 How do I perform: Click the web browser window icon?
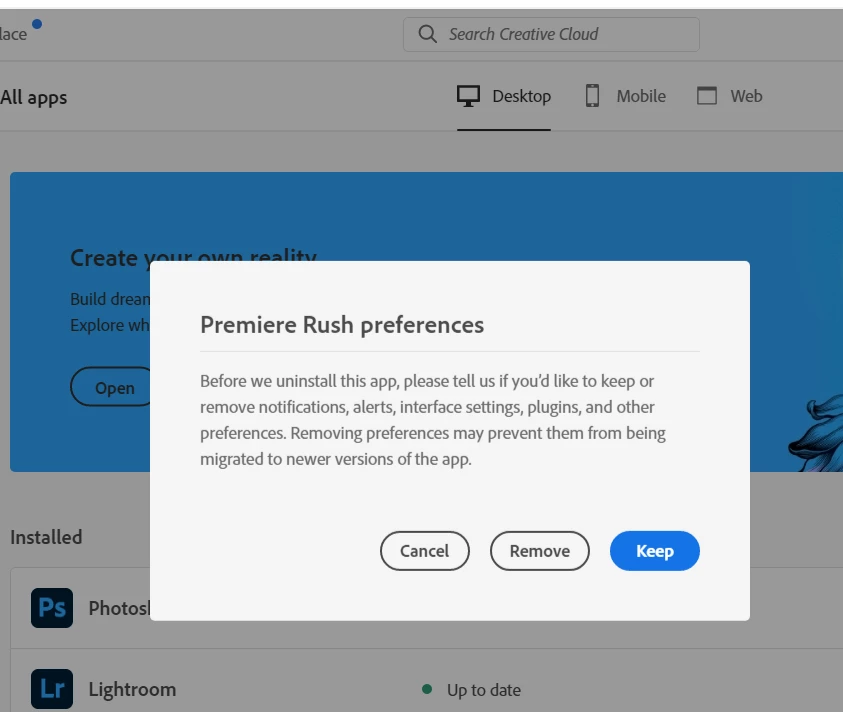[x=706, y=96]
